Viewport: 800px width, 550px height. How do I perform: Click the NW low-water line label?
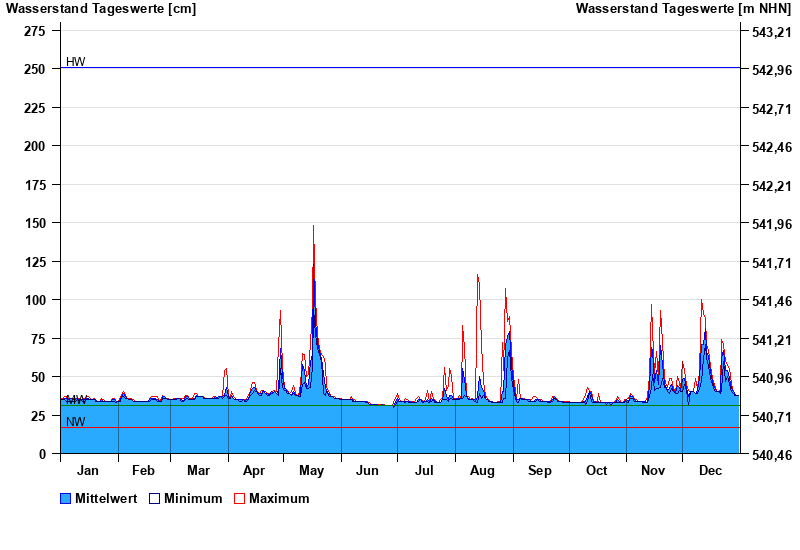pyautogui.click(x=76, y=422)
